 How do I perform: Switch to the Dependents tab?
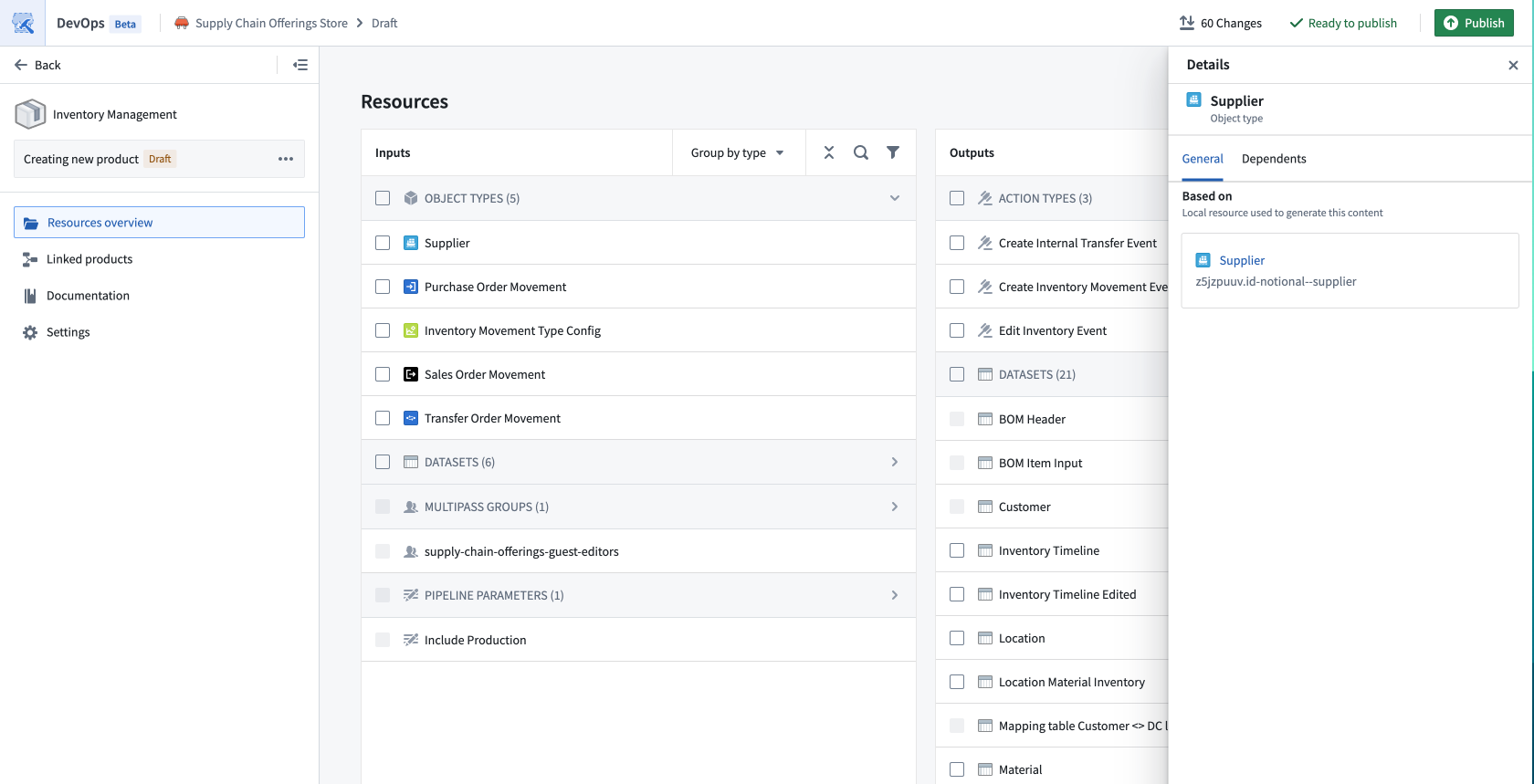(1274, 159)
